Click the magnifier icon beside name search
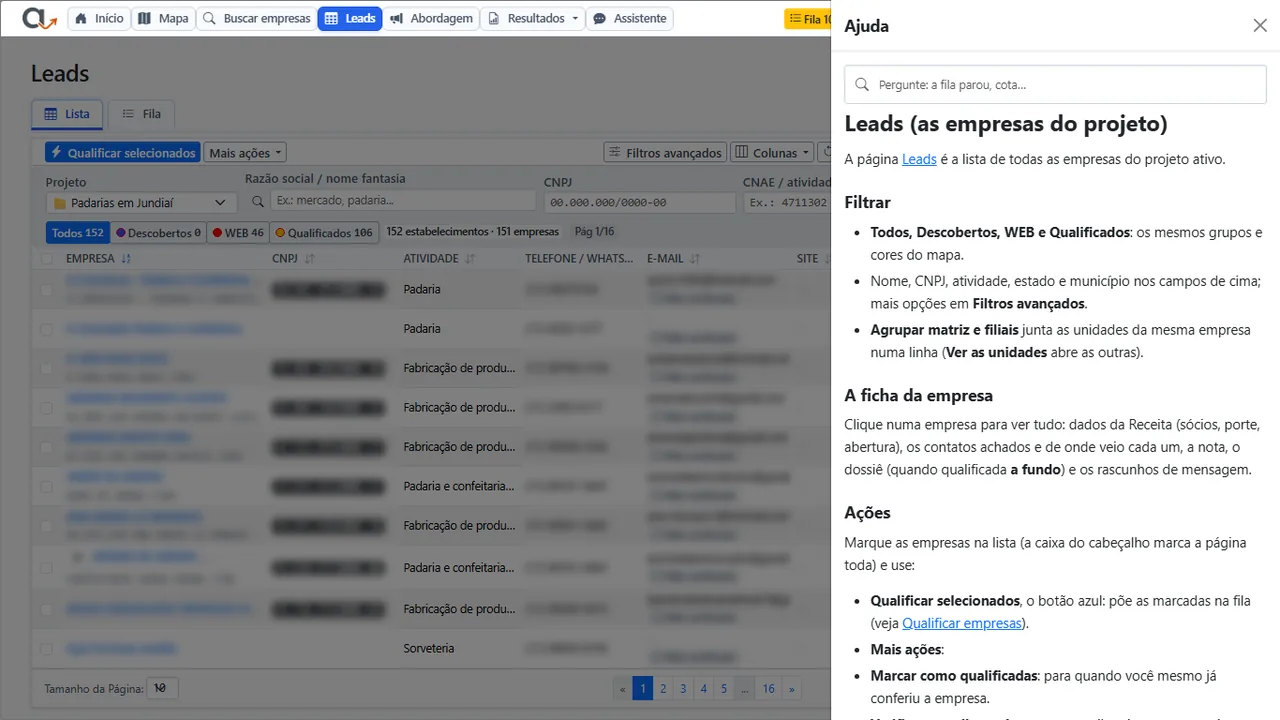Viewport: 1280px width, 720px height. point(257,201)
